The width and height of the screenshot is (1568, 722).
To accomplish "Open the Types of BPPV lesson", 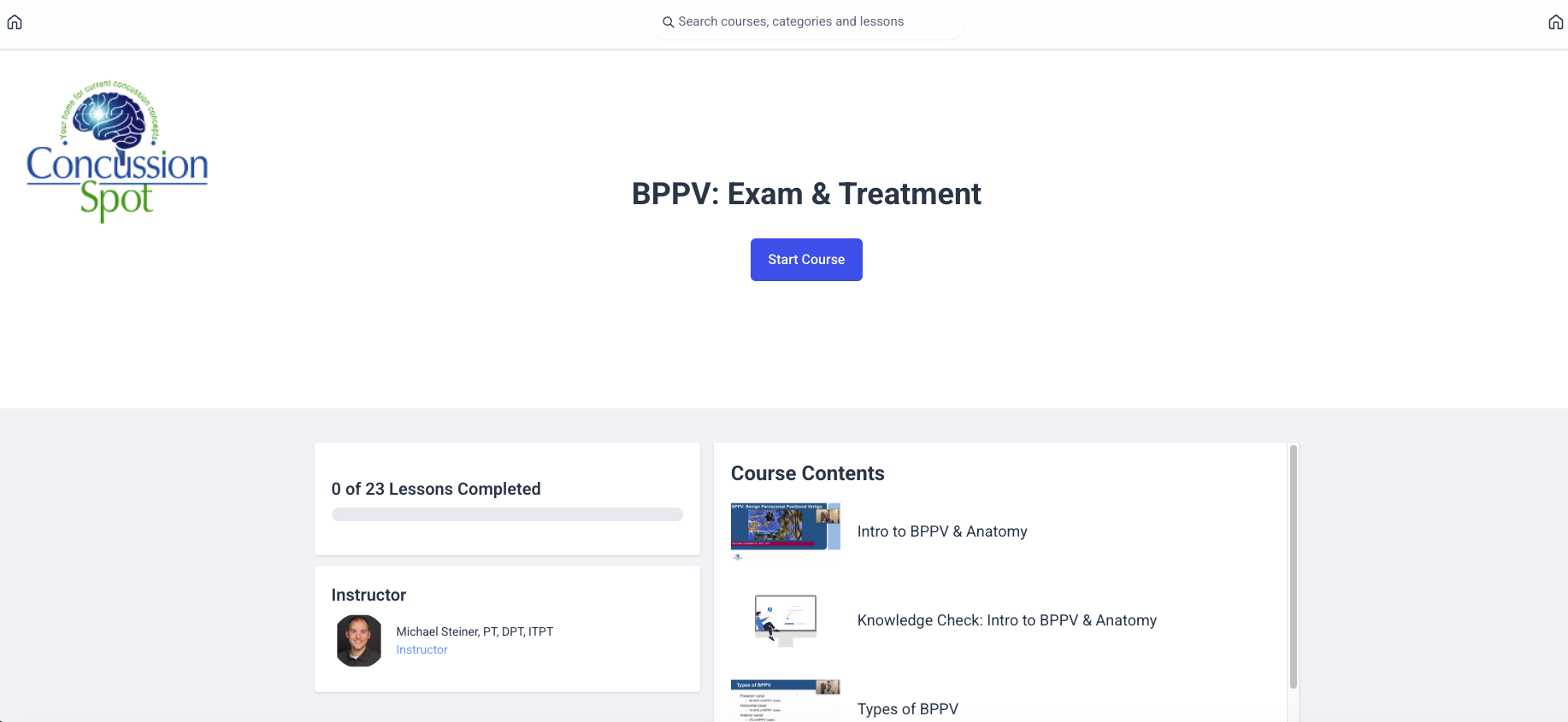I will point(908,709).
